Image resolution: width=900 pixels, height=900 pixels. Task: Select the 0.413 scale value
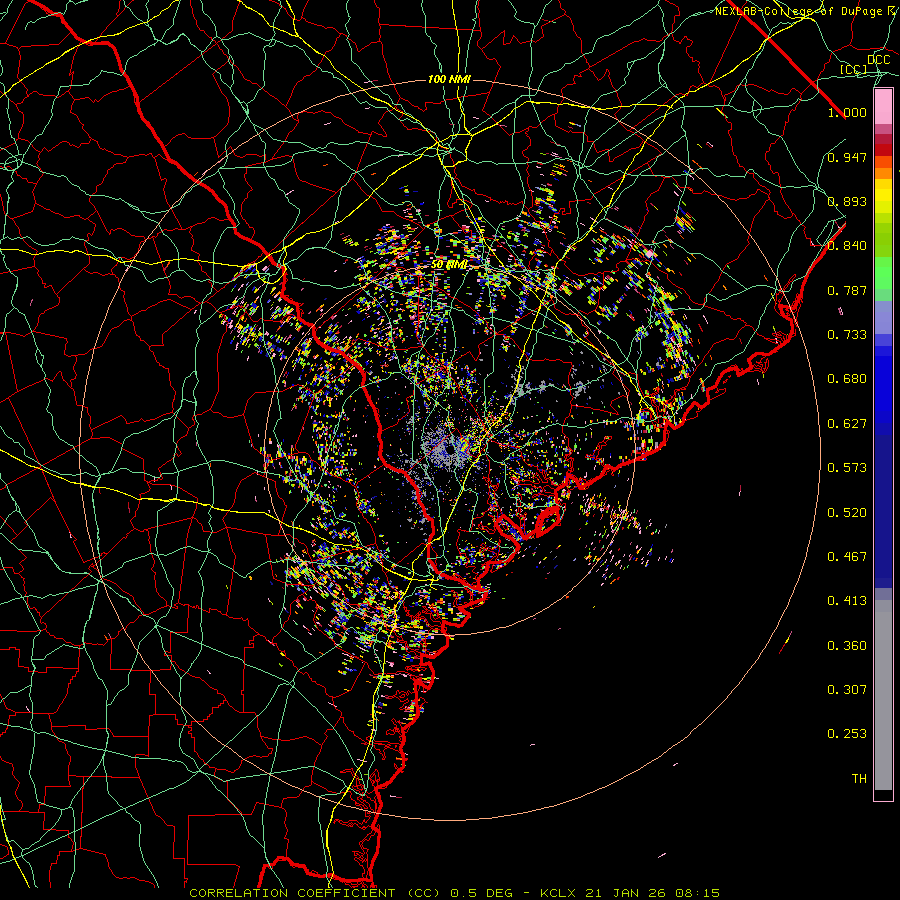click(847, 601)
